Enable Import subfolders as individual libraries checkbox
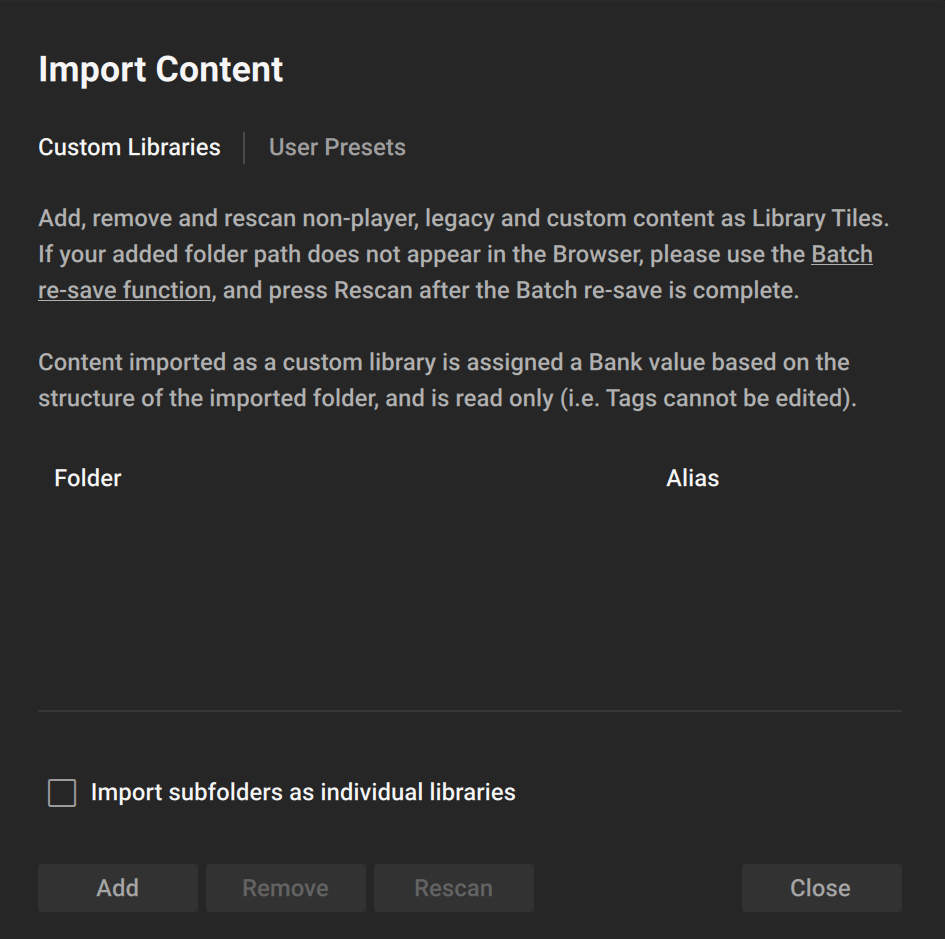Screen dimensions: 945x939 [x=62, y=793]
